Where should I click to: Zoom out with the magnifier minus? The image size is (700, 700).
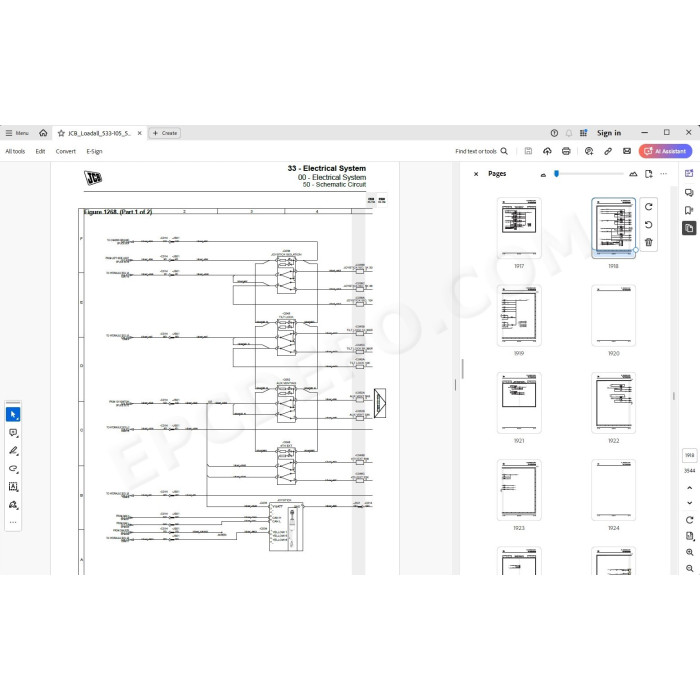tap(689, 568)
